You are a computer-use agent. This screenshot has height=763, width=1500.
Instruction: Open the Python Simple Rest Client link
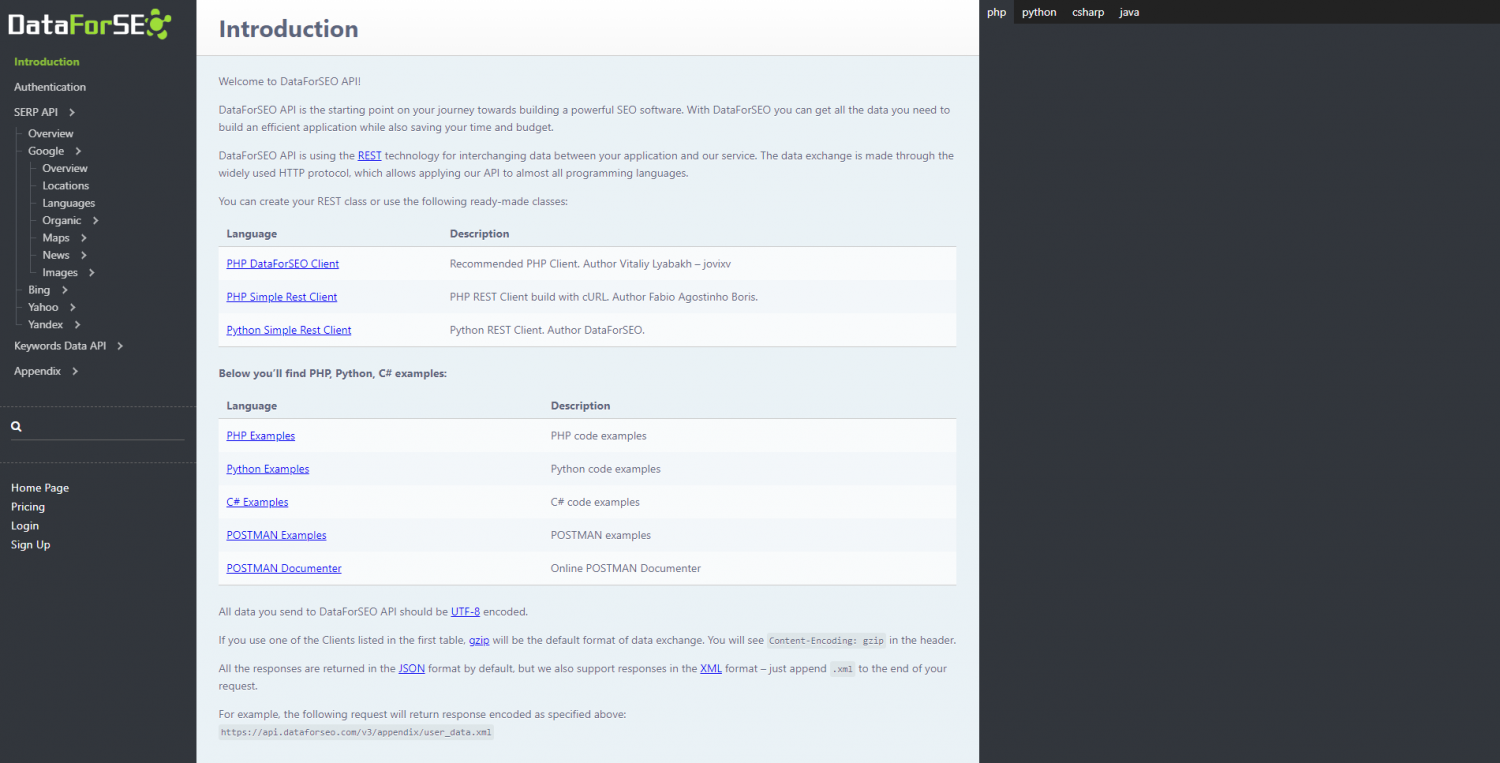point(288,329)
